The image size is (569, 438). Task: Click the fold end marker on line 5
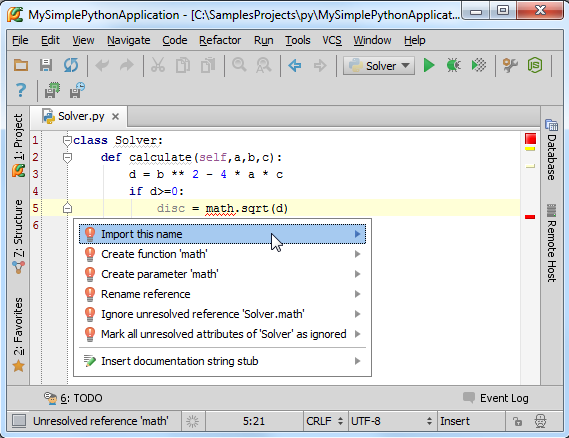tap(67, 208)
